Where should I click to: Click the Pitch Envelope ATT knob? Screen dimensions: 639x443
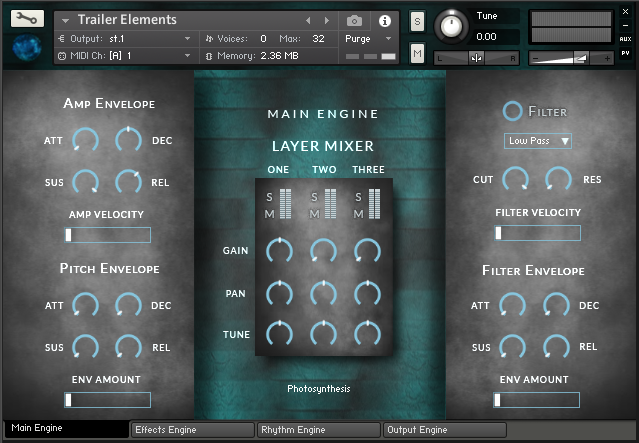85,305
